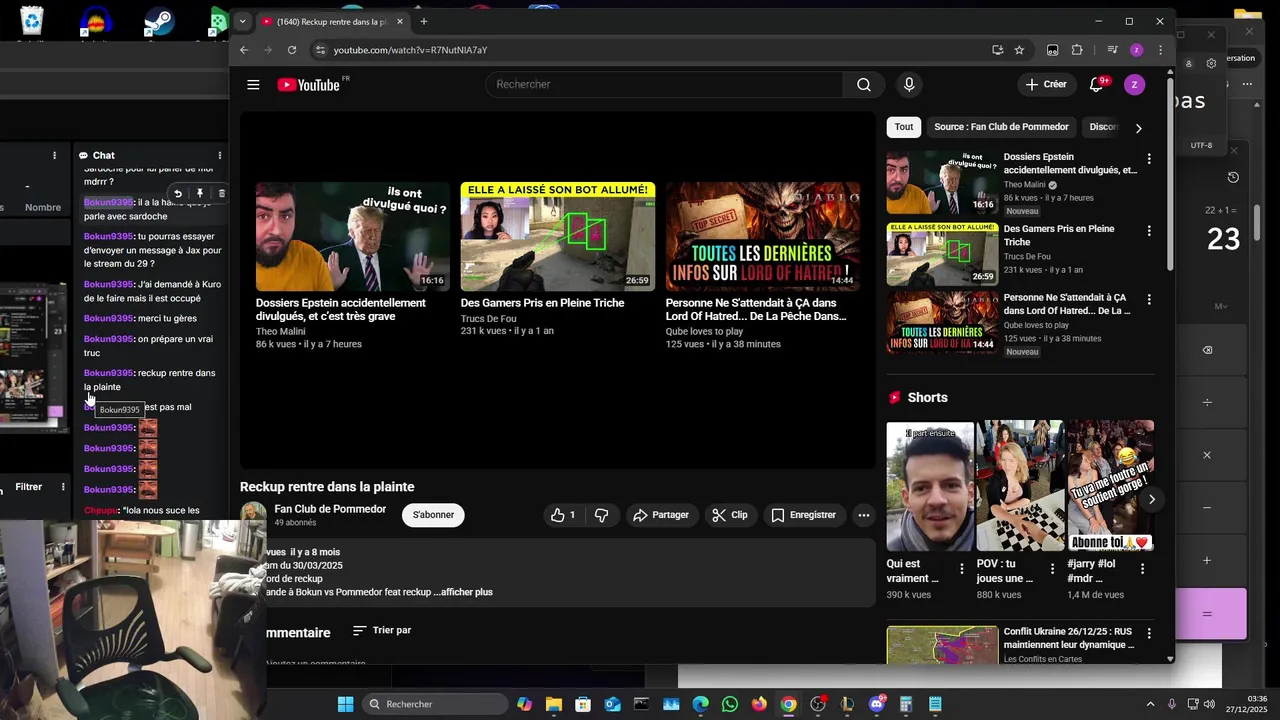Open YouTube account avatar menu
1280x720 pixels.
[x=1134, y=85]
